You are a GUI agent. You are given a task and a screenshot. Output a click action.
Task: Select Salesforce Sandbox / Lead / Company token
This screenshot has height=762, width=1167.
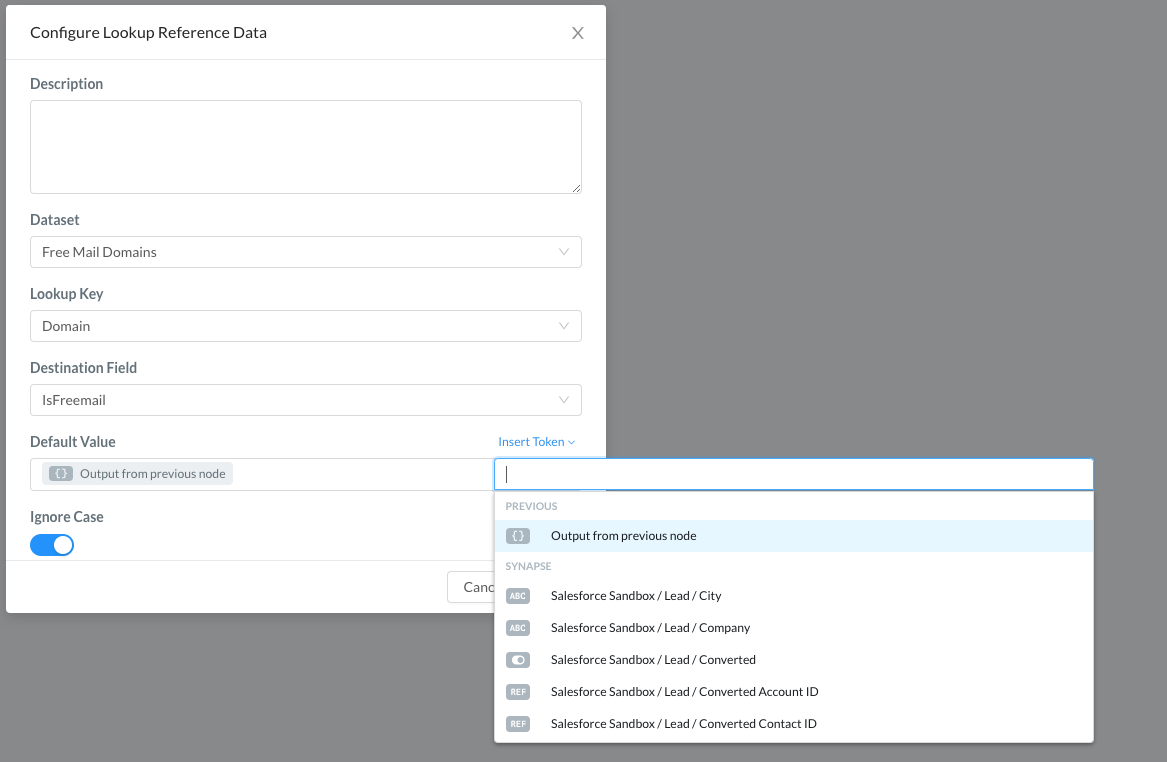pyautogui.click(x=794, y=628)
